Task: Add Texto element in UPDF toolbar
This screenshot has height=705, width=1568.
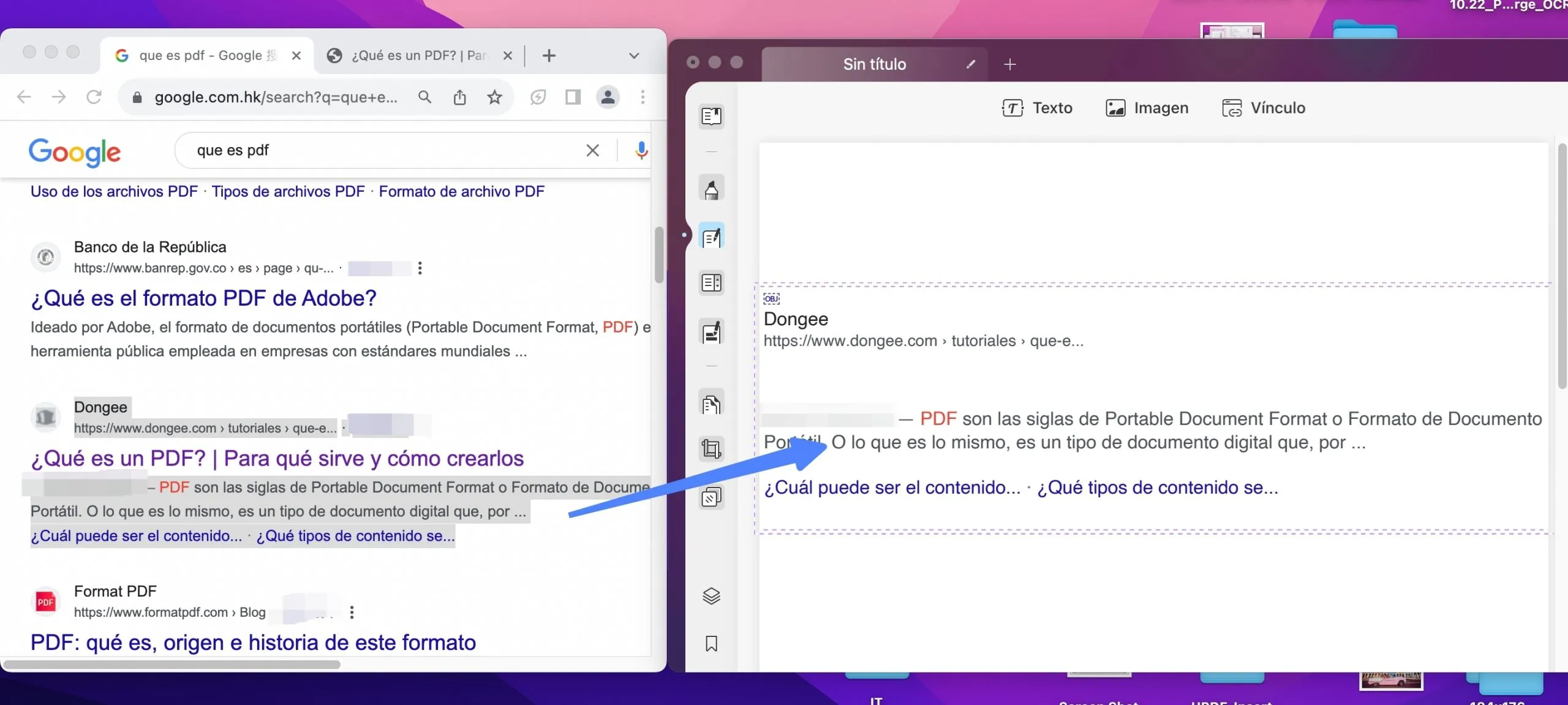Action: tap(1037, 108)
